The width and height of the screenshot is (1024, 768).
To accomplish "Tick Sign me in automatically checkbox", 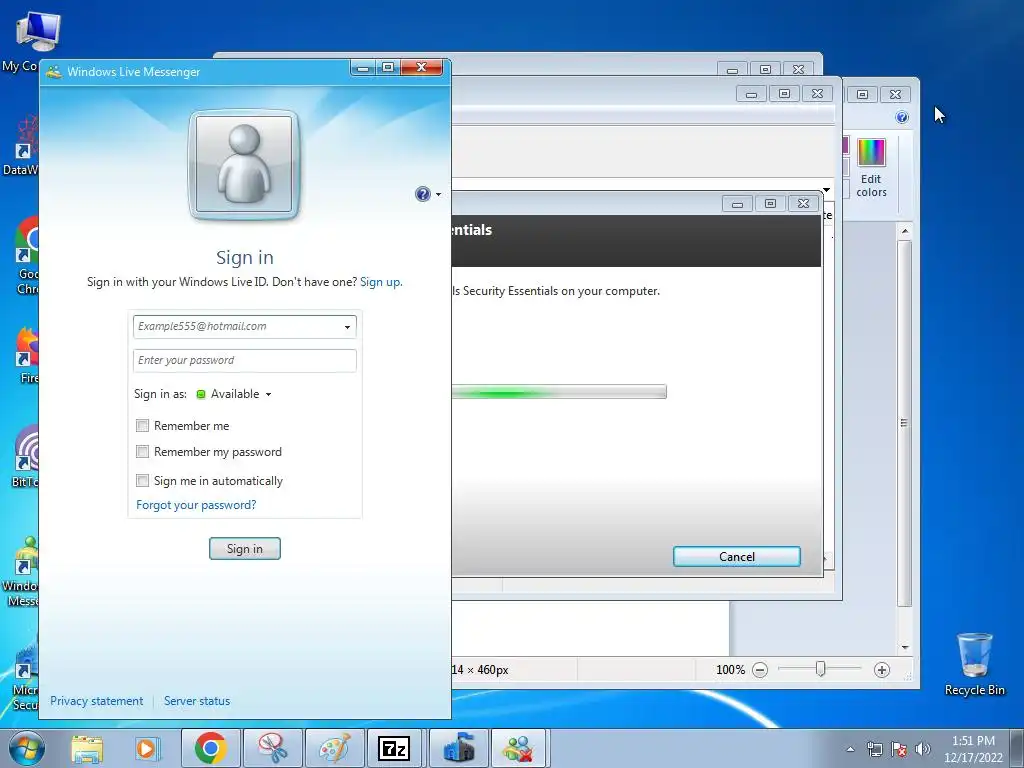I will (x=142, y=481).
